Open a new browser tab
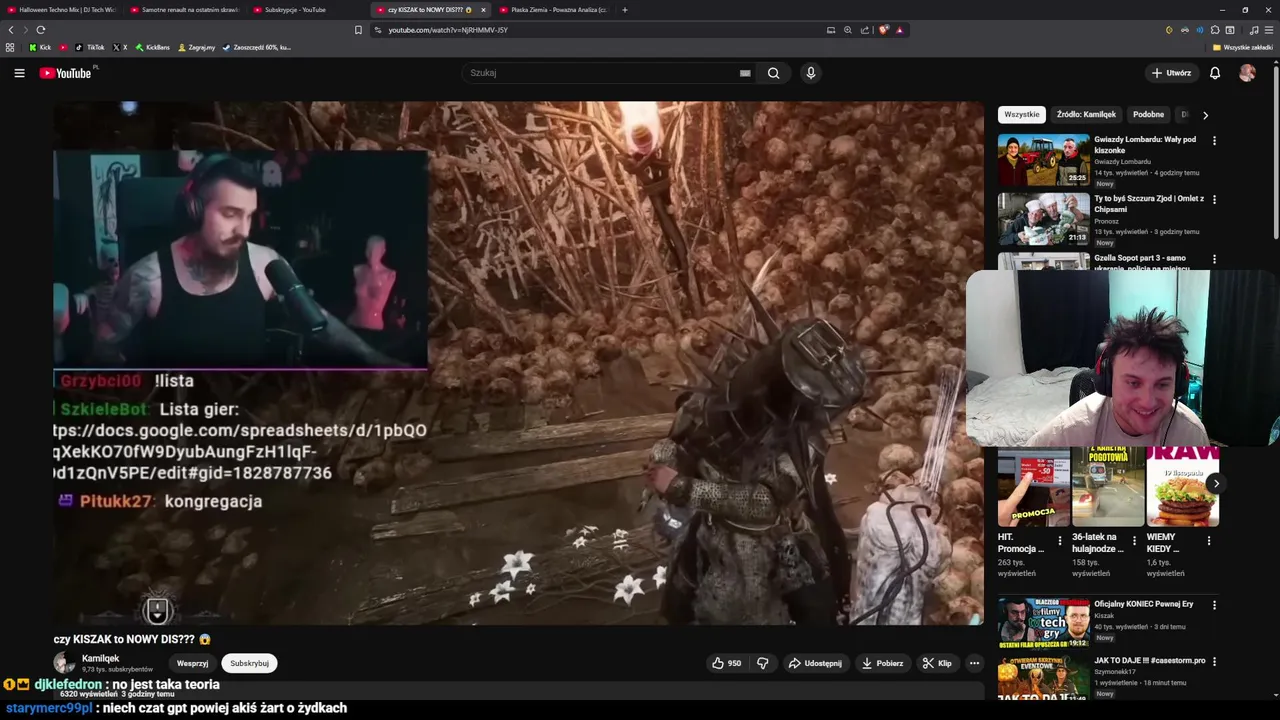This screenshot has width=1280, height=720. click(x=625, y=10)
